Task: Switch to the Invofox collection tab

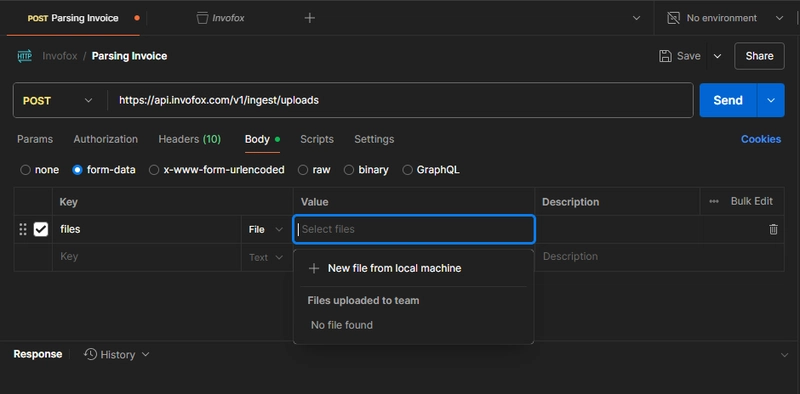Action: 220,18
